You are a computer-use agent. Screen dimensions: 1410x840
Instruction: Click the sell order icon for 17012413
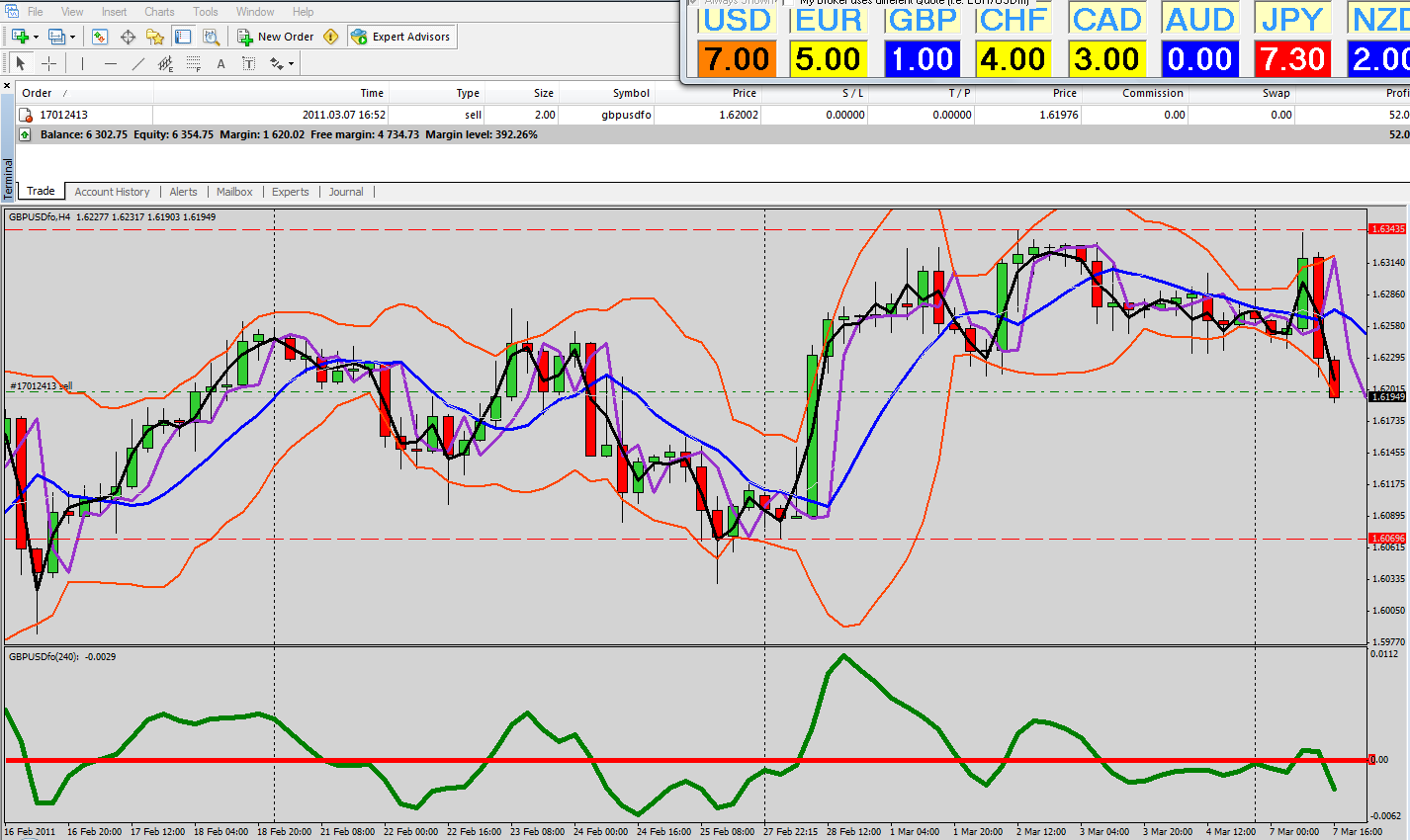(x=27, y=116)
